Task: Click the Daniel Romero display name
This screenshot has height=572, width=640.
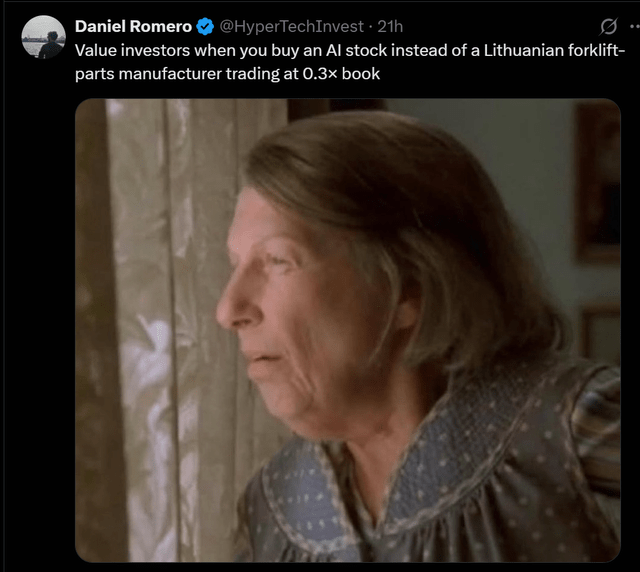Action: click(133, 27)
